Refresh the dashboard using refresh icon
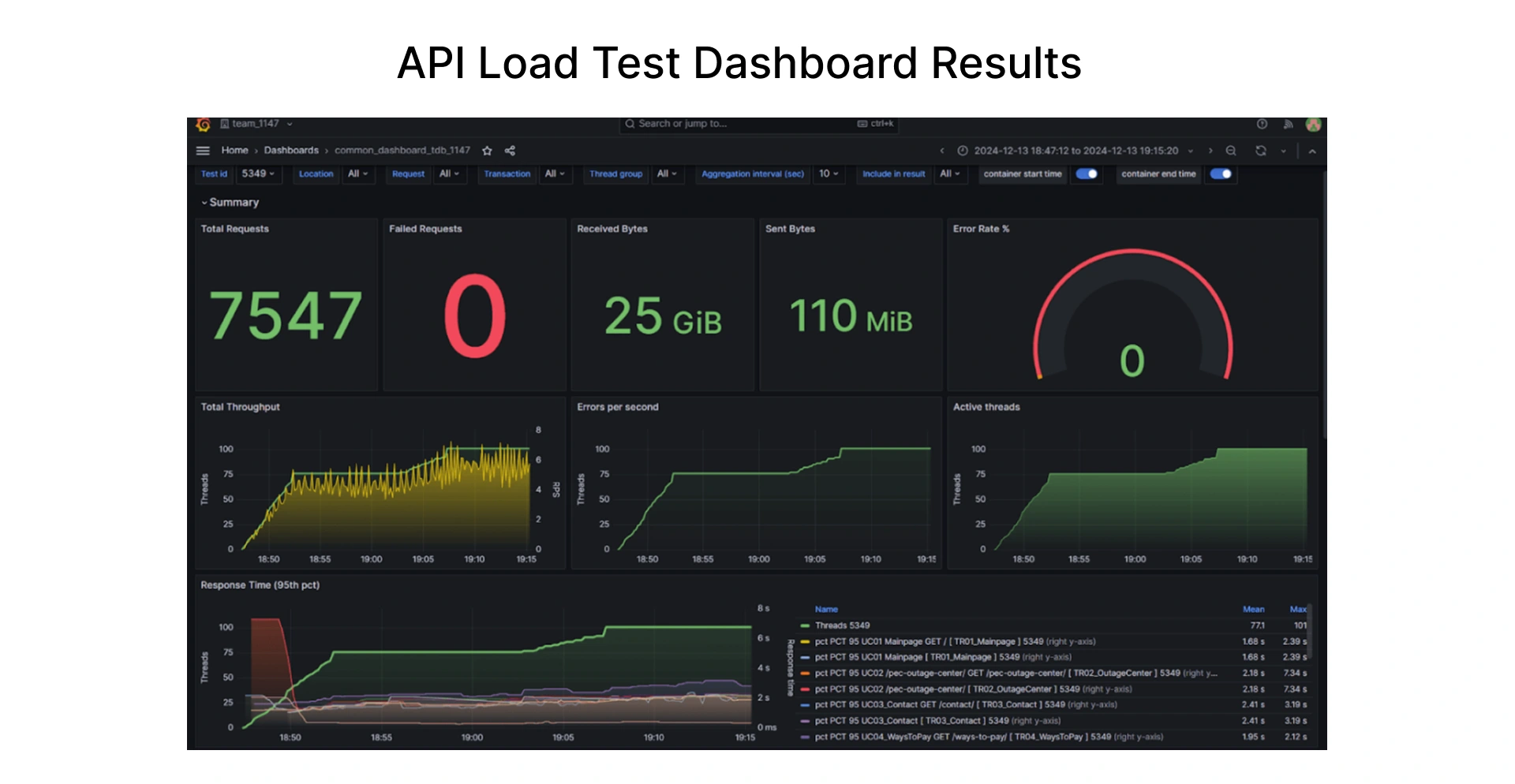 1261,151
